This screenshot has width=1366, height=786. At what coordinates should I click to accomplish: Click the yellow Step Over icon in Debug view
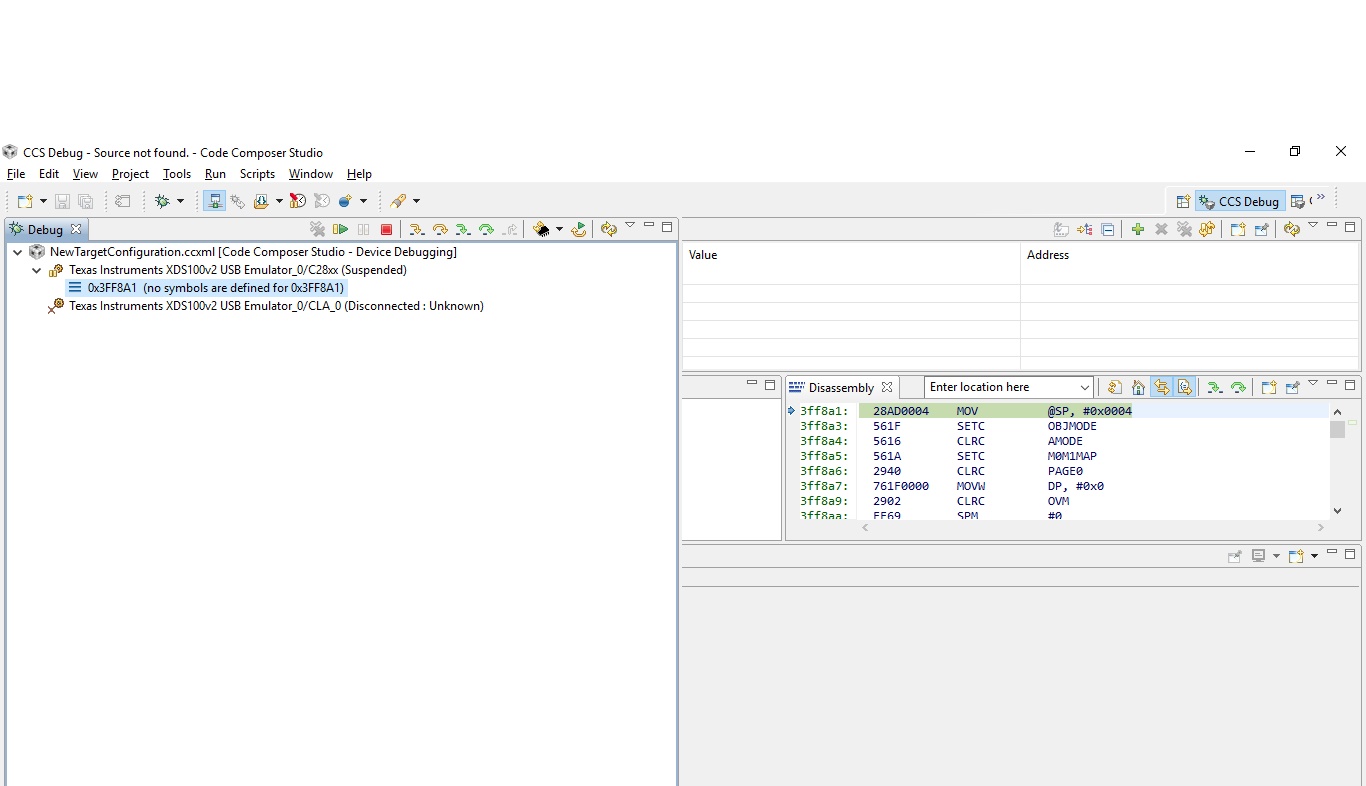click(440, 229)
